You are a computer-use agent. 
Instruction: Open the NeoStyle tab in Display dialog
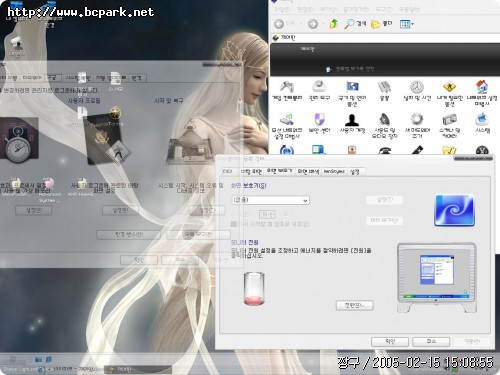click(x=334, y=171)
